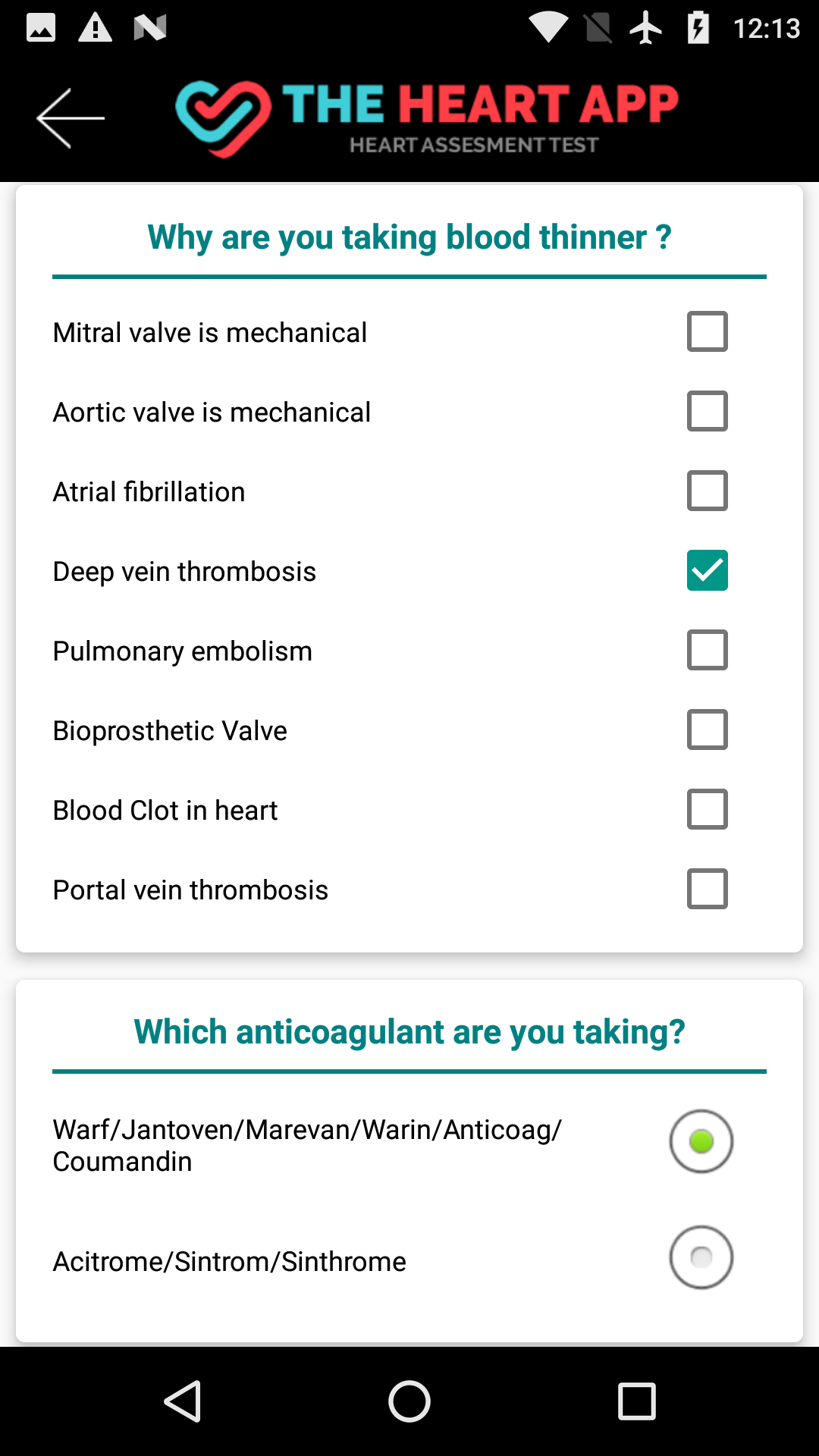819x1456 pixels.
Task: Tap the airplane mode status icon
Action: pyautogui.click(x=645, y=28)
